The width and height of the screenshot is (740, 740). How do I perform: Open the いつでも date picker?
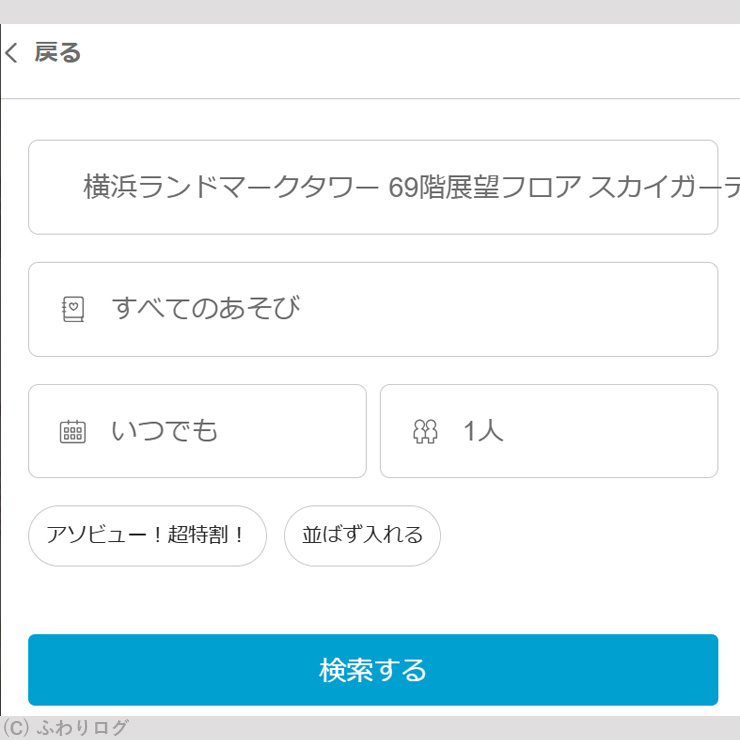(197, 431)
